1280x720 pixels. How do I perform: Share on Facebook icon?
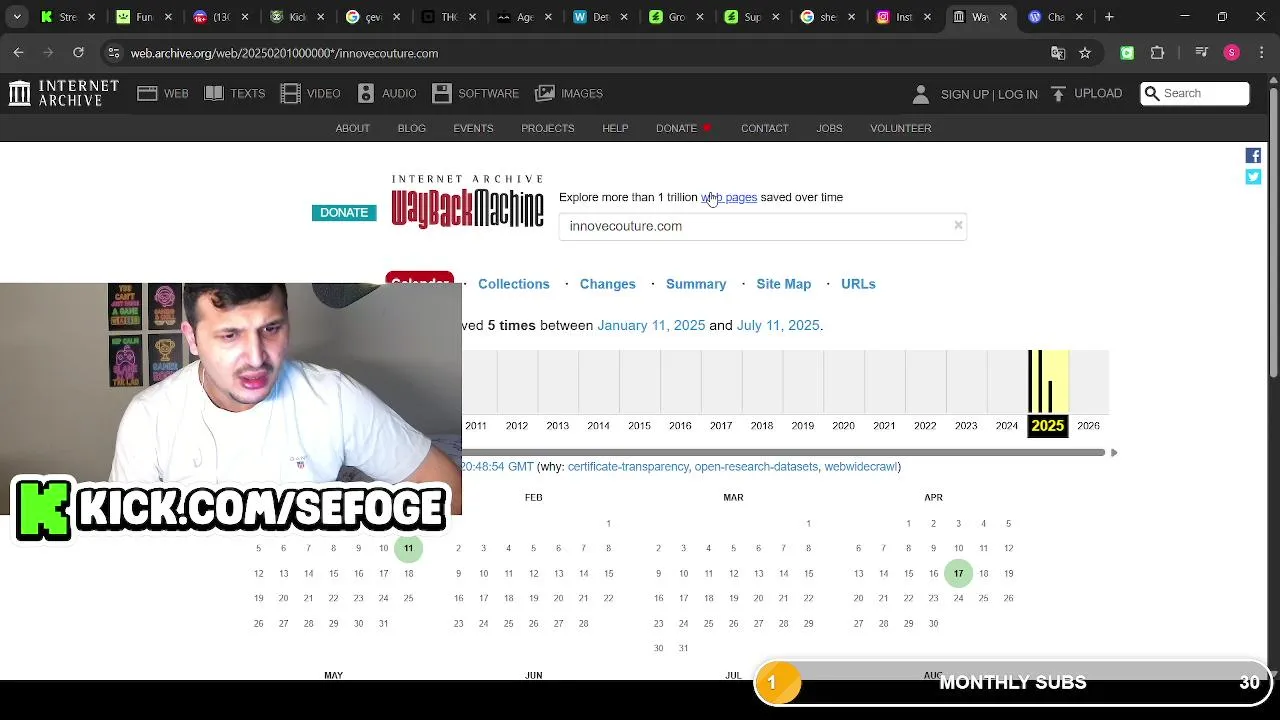pos(1253,155)
